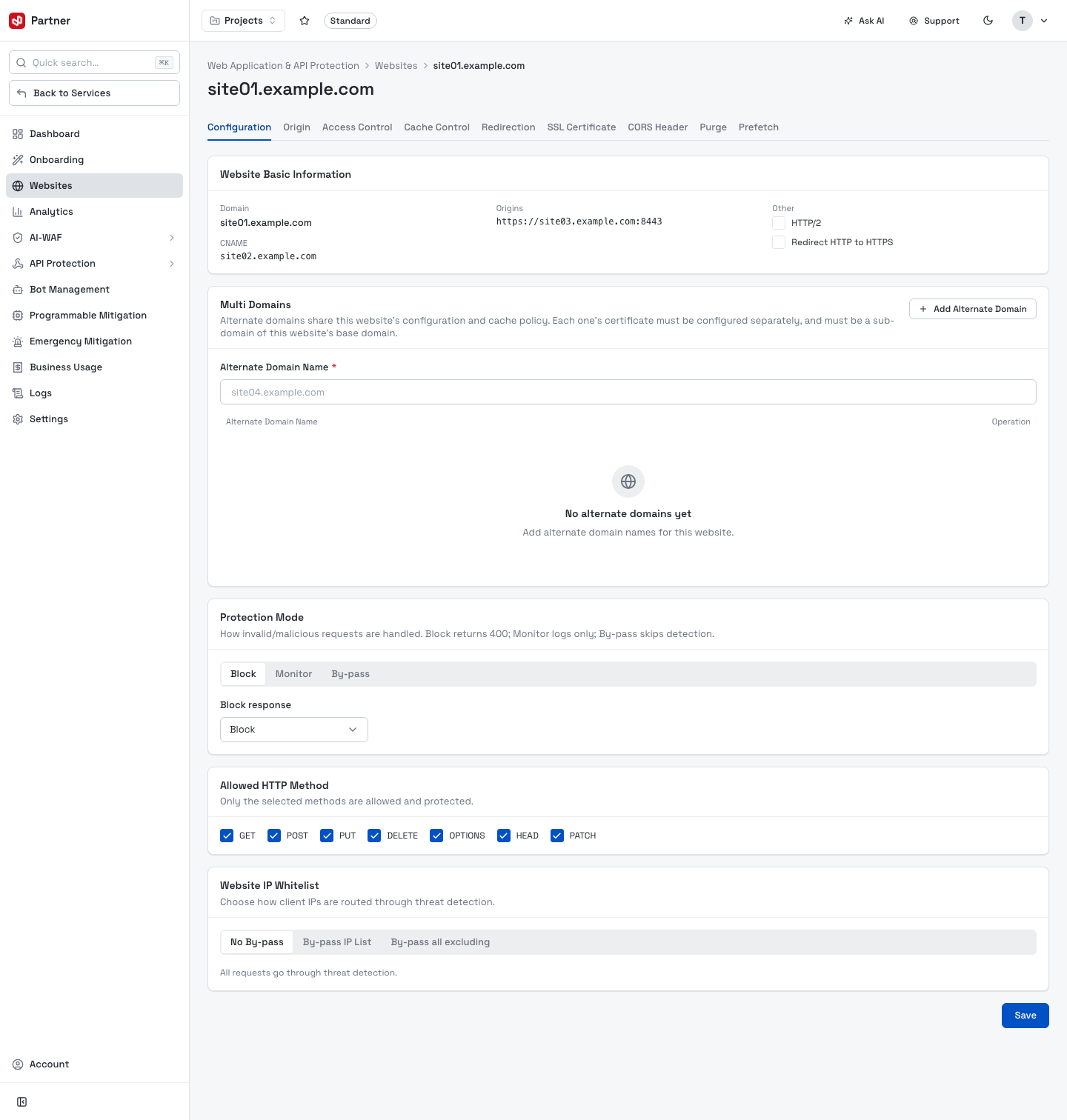The height and width of the screenshot is (1120, 1067).
Task: Click Web Application & API Protection breadcrumb
Action: coord(283,66)
